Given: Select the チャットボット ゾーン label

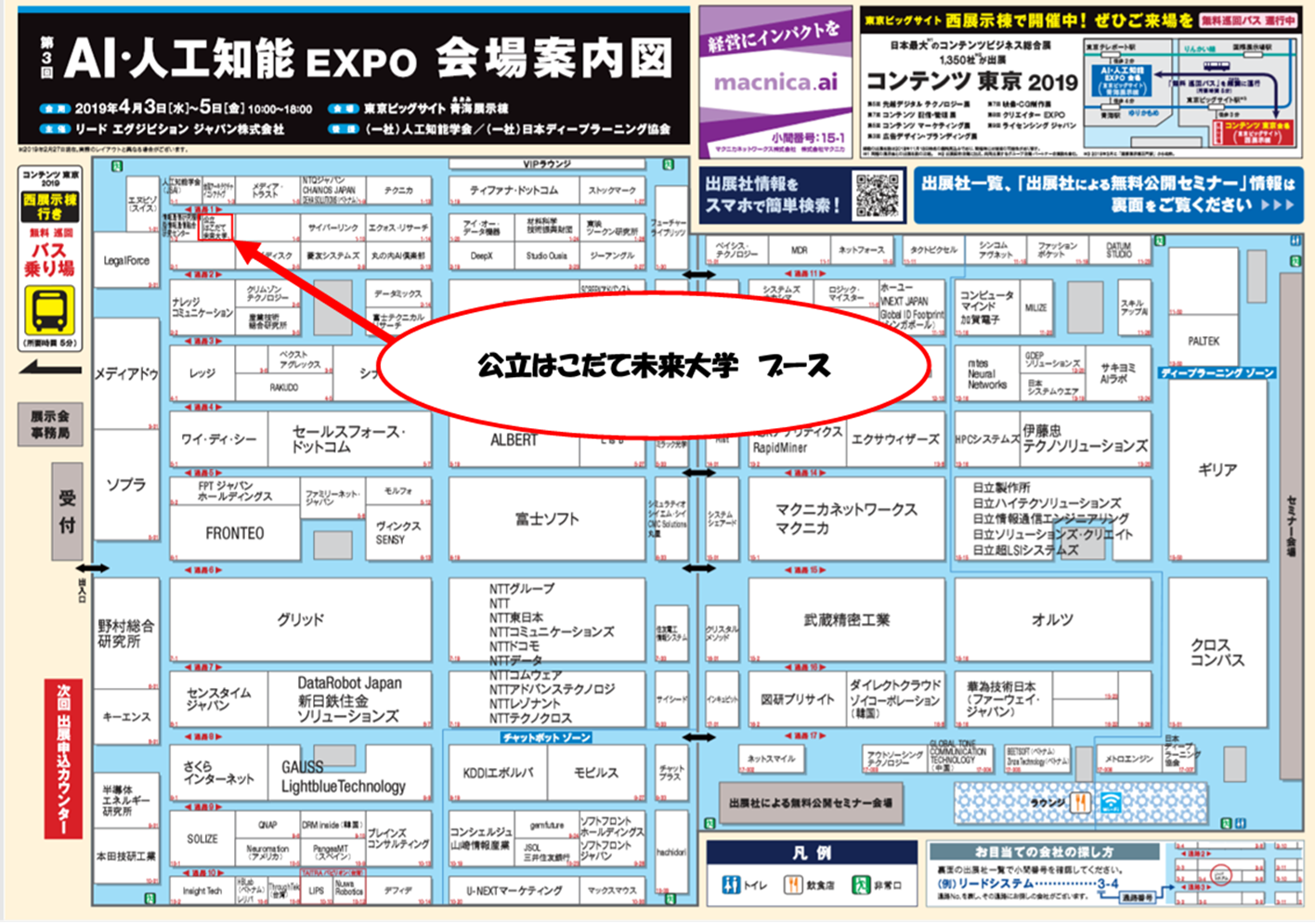Looking at the screenshot, I should coord(546,737).
